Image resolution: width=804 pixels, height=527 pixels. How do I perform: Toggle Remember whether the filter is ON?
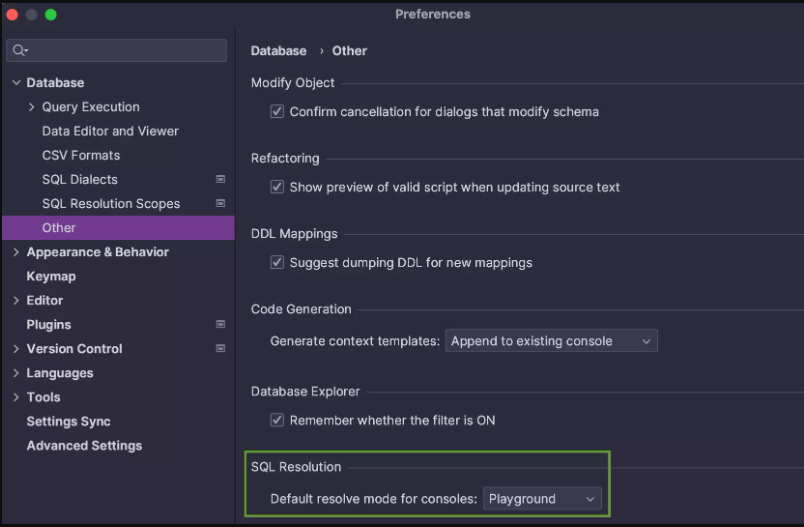(277, 420)
